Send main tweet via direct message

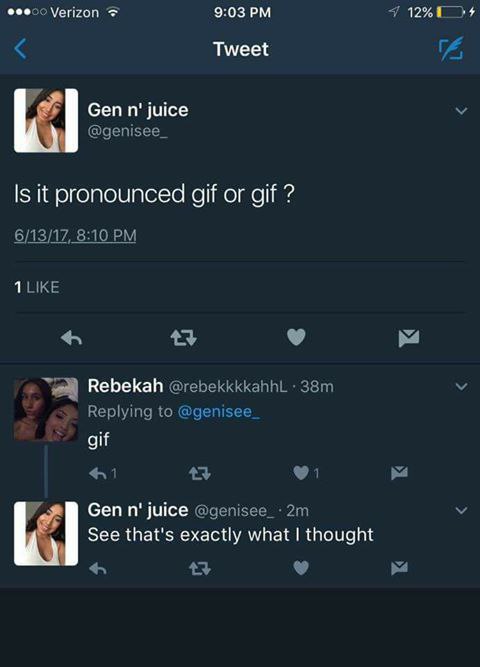[409, 339]
